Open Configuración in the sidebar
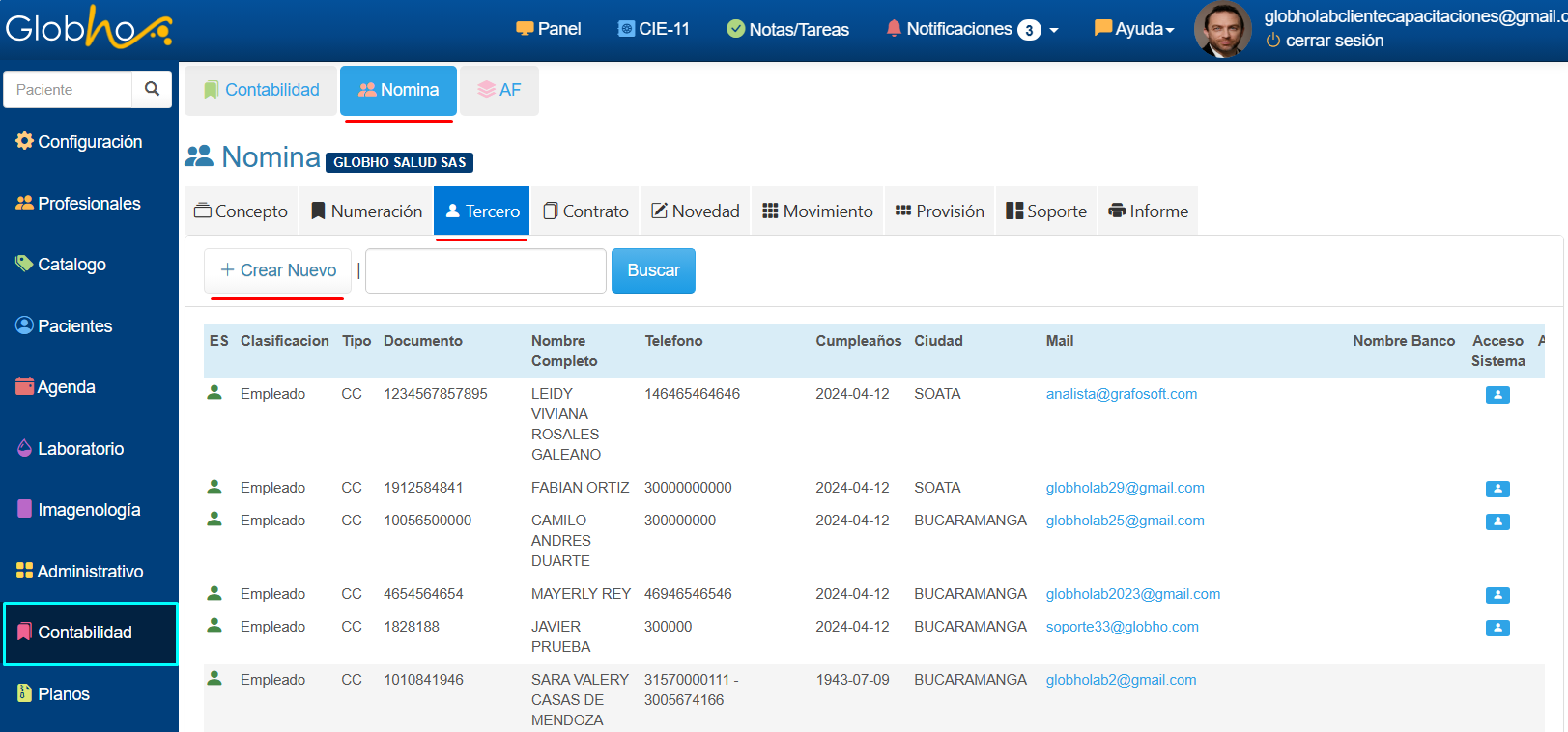 pos(79,142)
